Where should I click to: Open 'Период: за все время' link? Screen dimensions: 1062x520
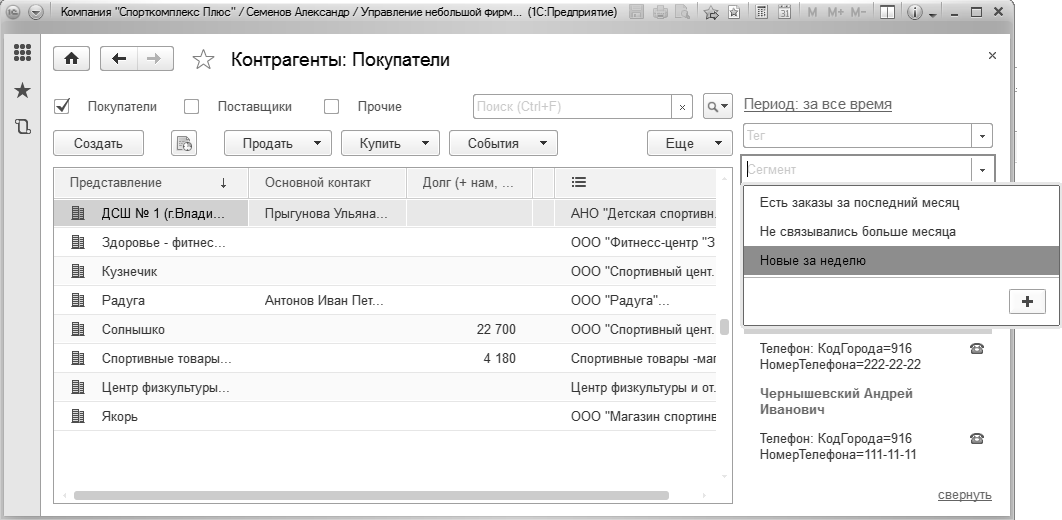[817, 104]
